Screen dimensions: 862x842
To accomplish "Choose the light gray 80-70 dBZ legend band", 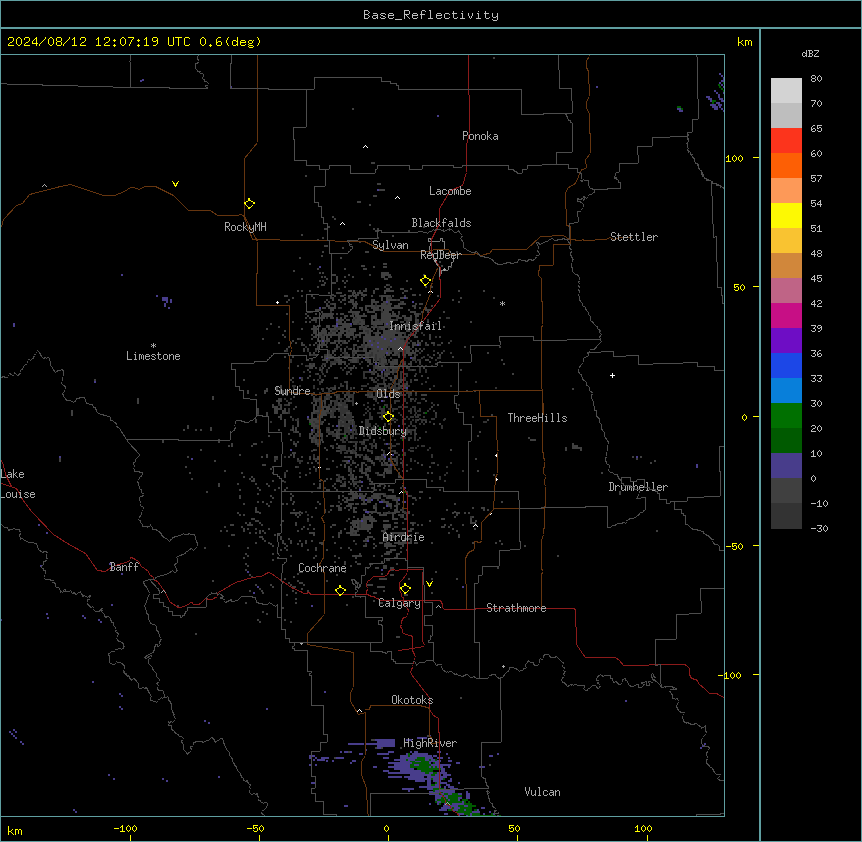I will point(786,91).
